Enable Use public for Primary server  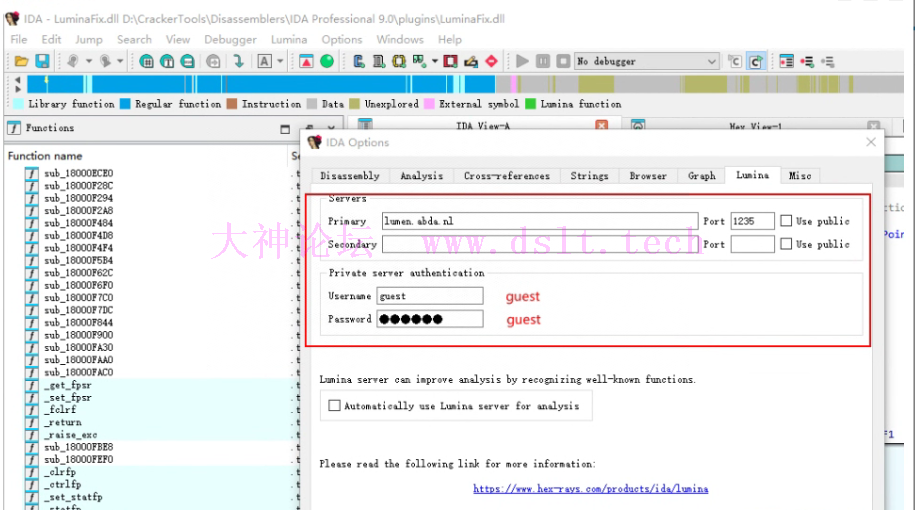(x=787, y=221)
